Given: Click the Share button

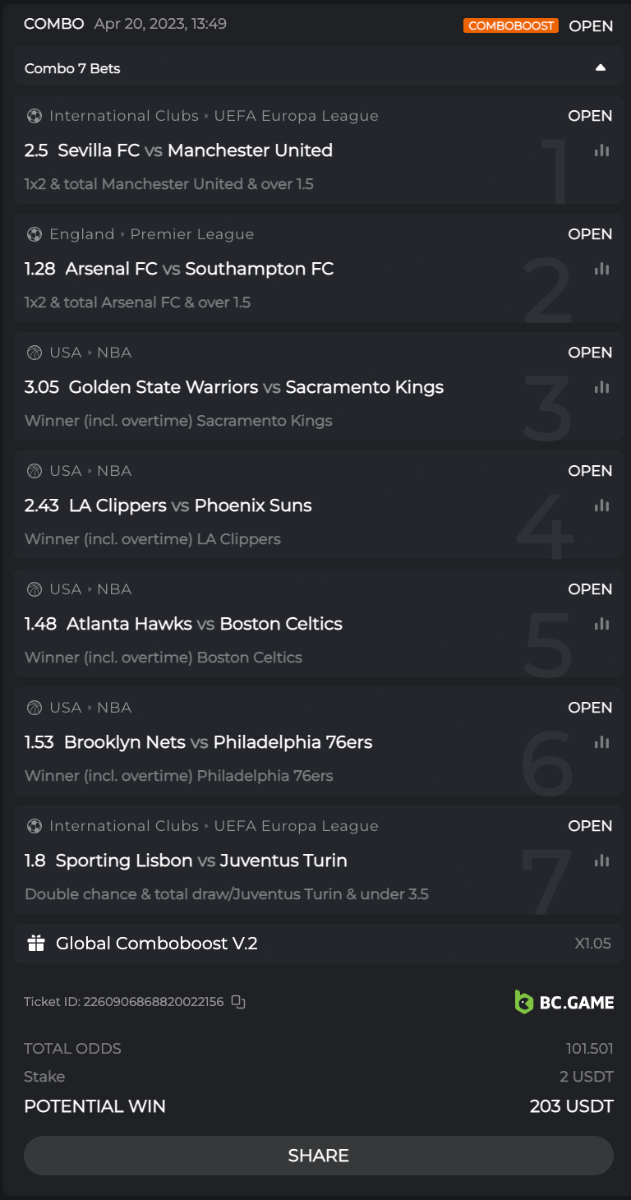Looking at the screenshot, I should [x=318, y=1155].
